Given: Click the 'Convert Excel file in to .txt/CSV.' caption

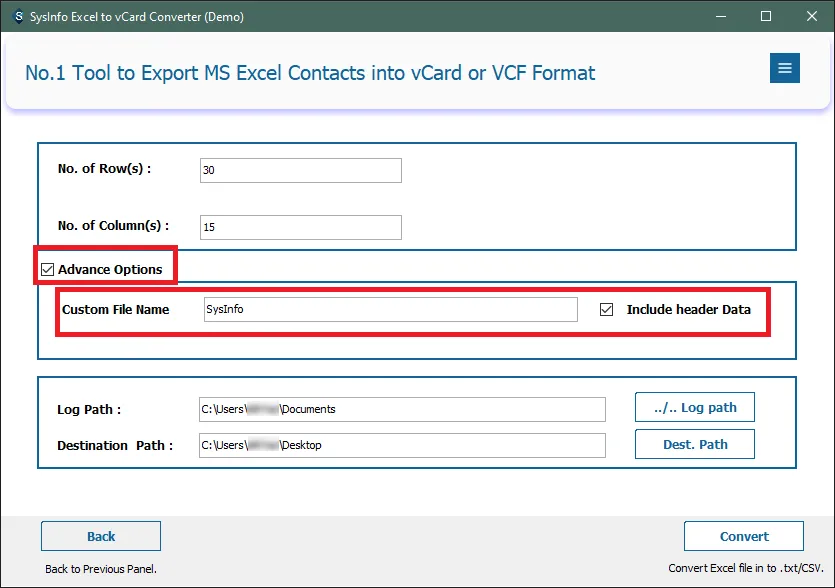Looking at the screenshot, I should [747, 569].
